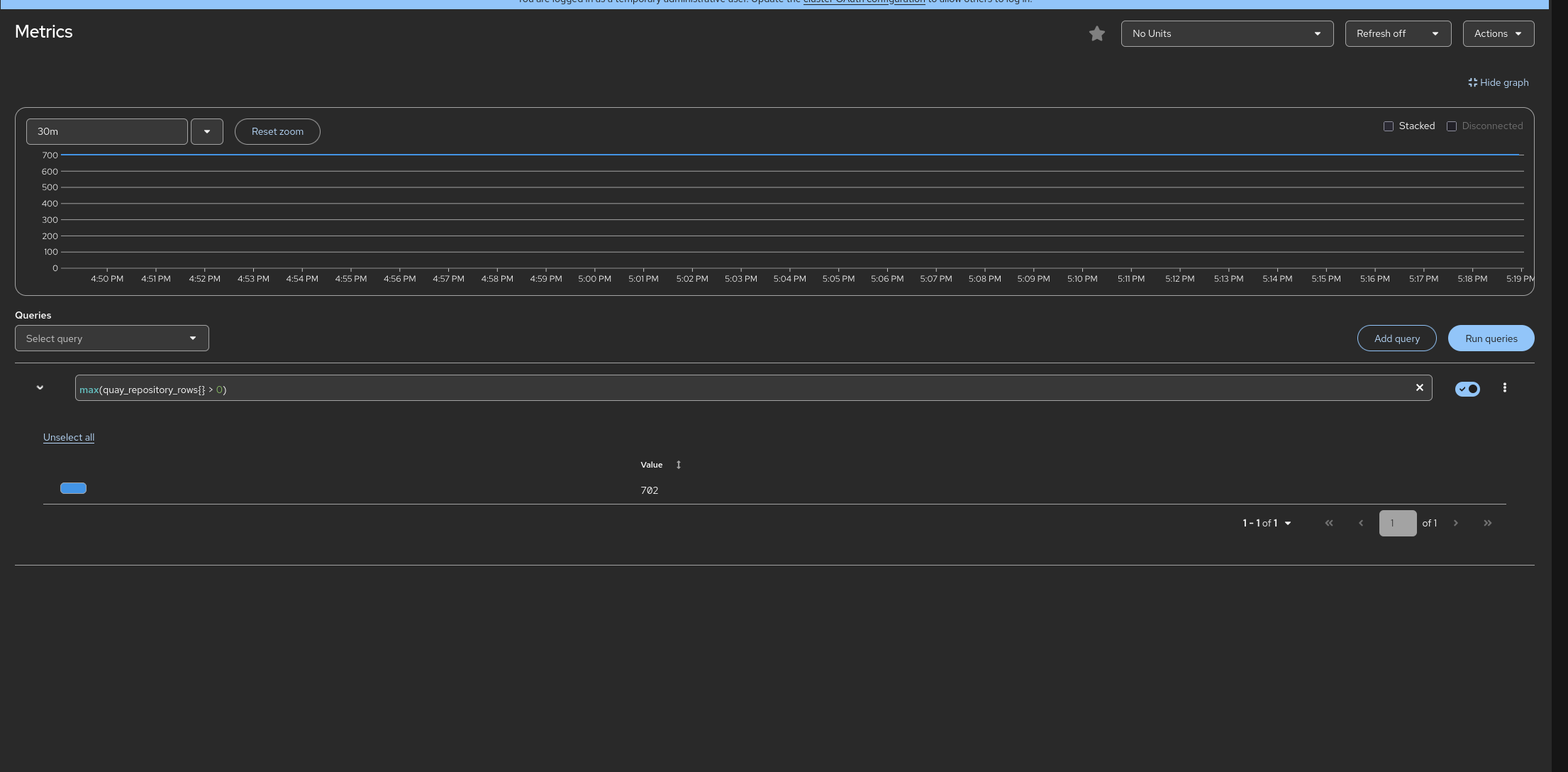Click the Run queries button
The width and height of the screenshot is (1568, 772).
pos(1491,338)
